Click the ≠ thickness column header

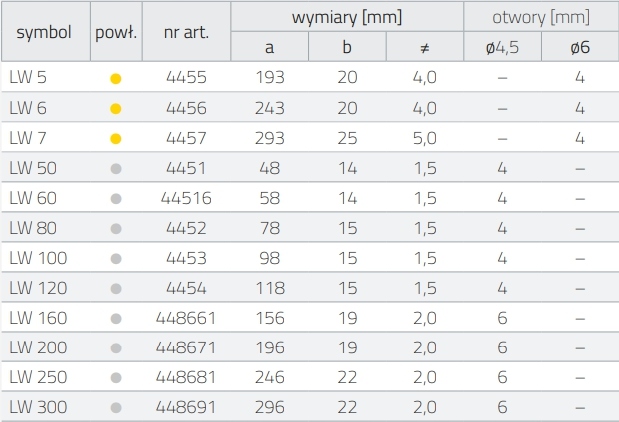(424, 47)
